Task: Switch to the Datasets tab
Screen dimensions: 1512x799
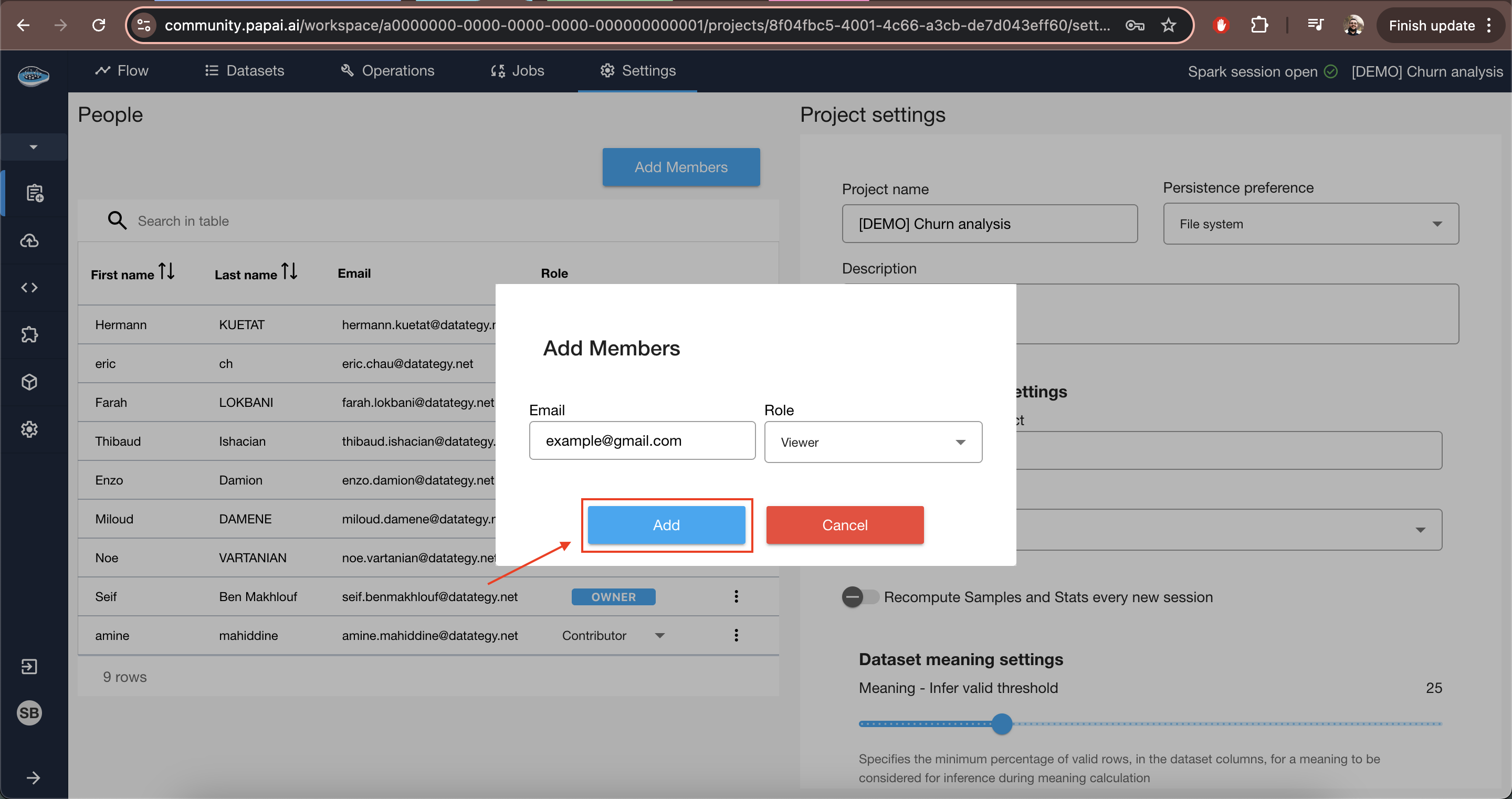Action: point(244,70)
